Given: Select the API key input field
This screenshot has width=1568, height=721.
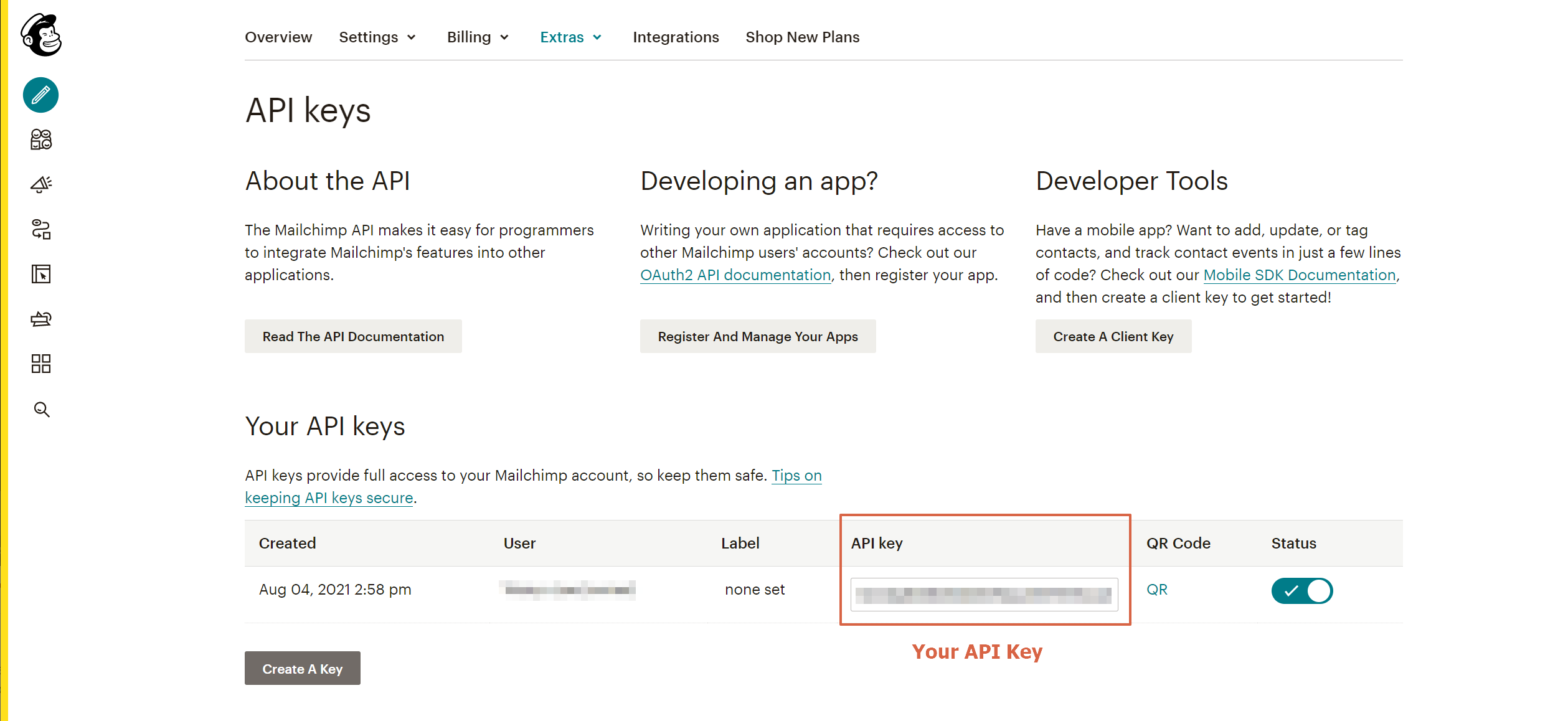Looking at the screenshot, I should point(984,595).
